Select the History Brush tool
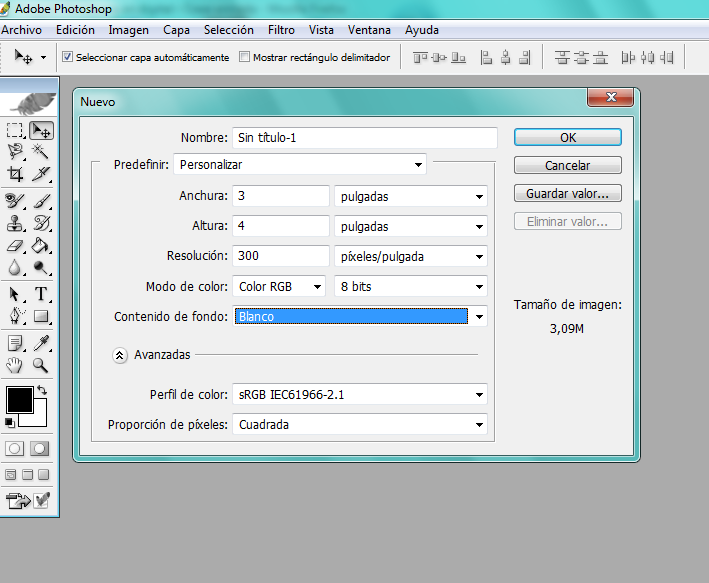 click(41, 223)
